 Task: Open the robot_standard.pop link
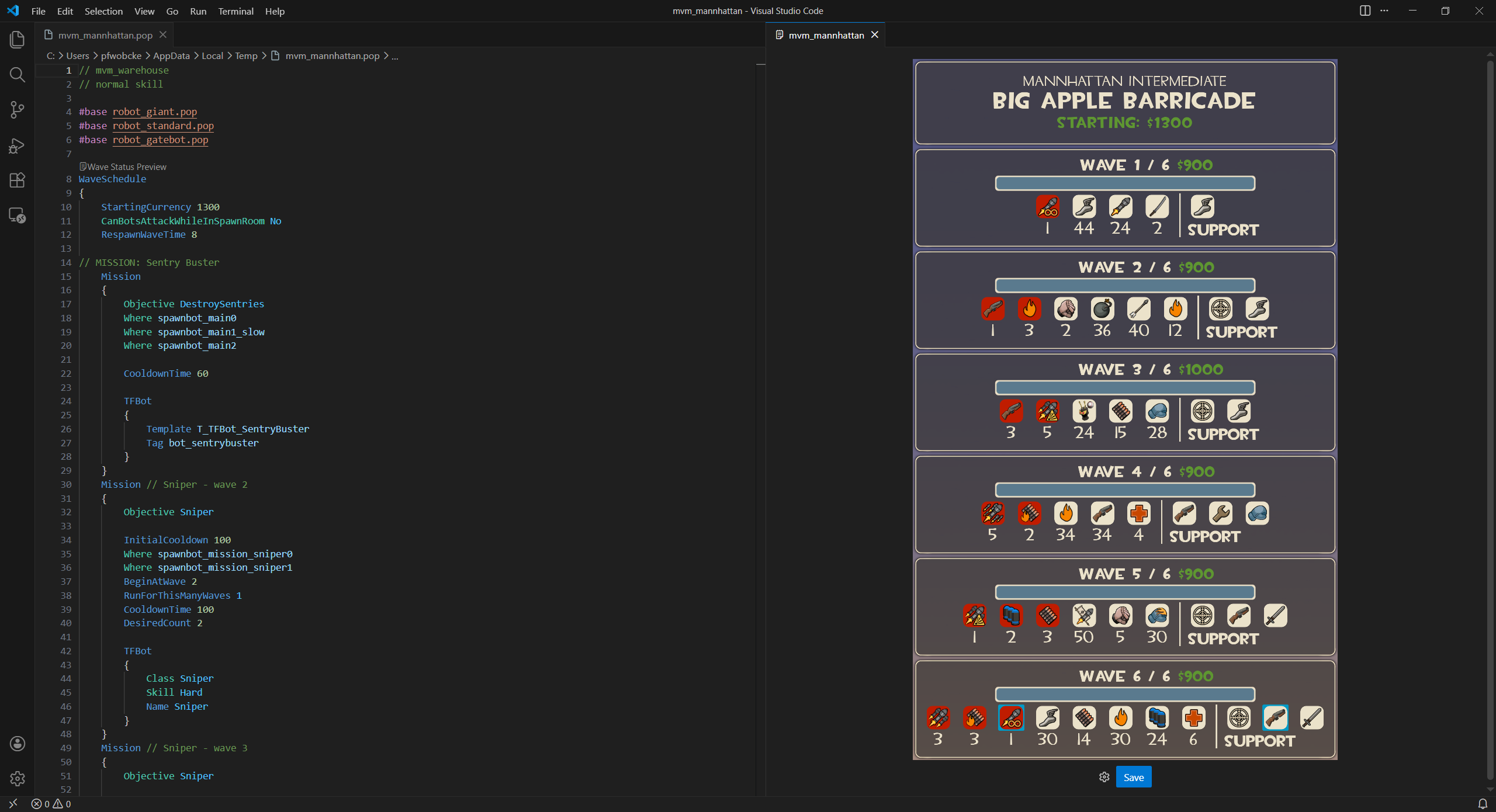point(163,126)
